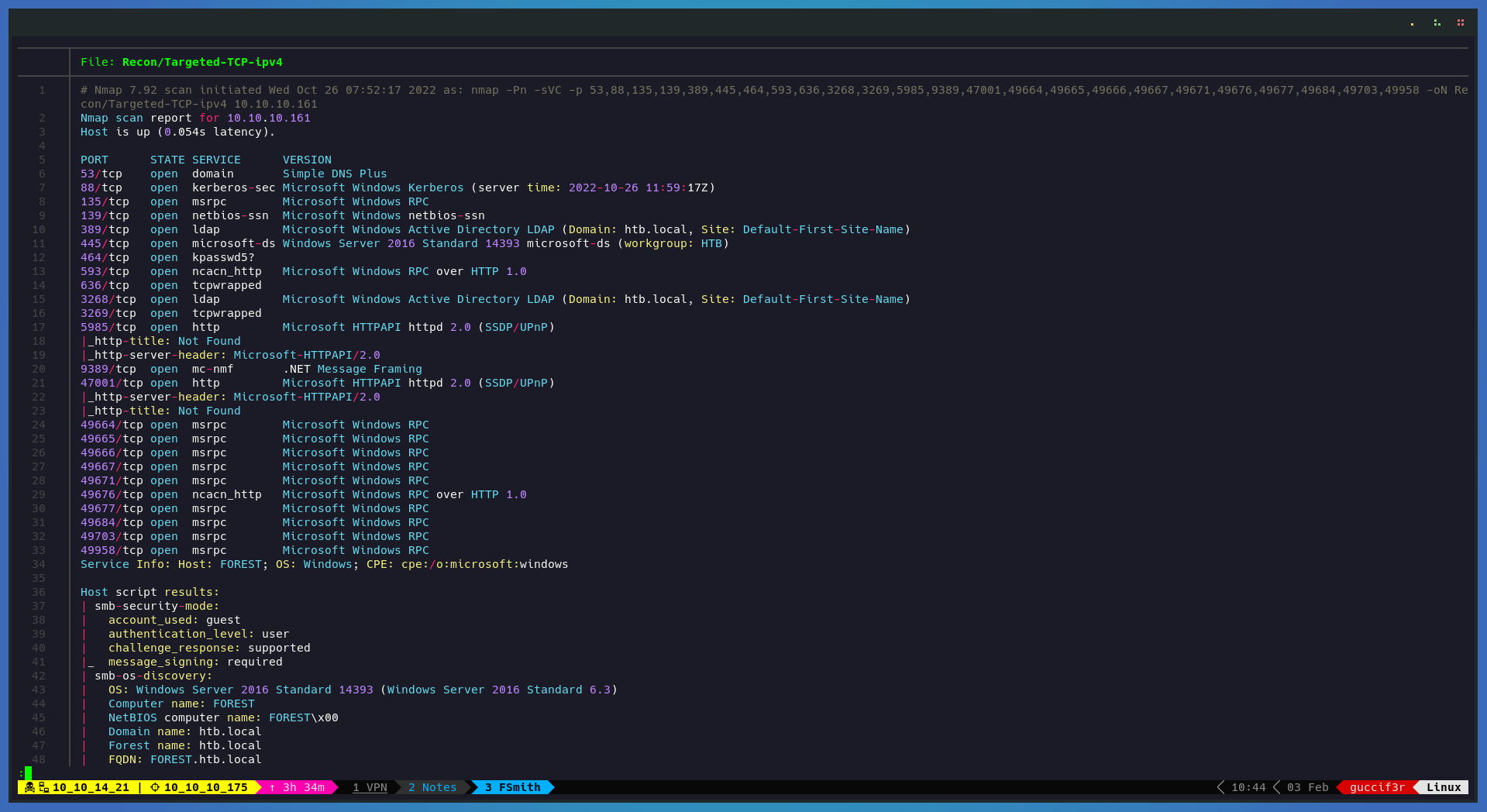Click the 49958/tcp msrpc port entry
The image size is (1487, 812).
pyautogui.click(x=112, y=550)
